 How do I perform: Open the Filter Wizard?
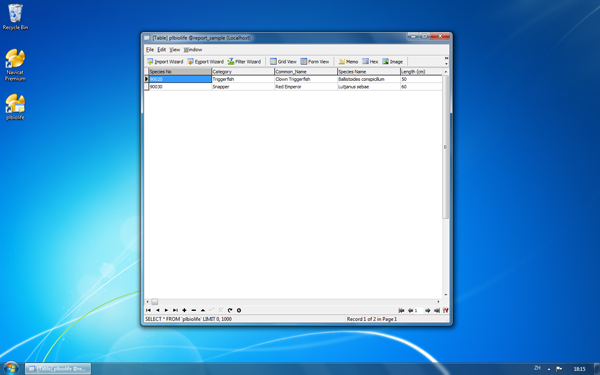(x=244, y=62)
